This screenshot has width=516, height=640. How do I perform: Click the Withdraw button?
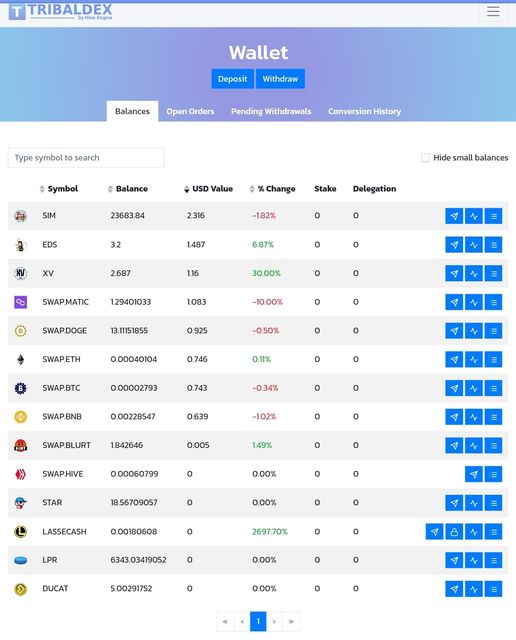[x=280, y=79]
